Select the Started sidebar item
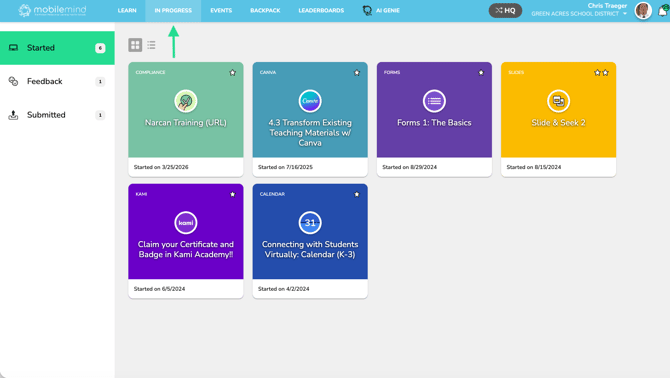The width and height of the screenshot is (670, 378). [x=57, y=48]
